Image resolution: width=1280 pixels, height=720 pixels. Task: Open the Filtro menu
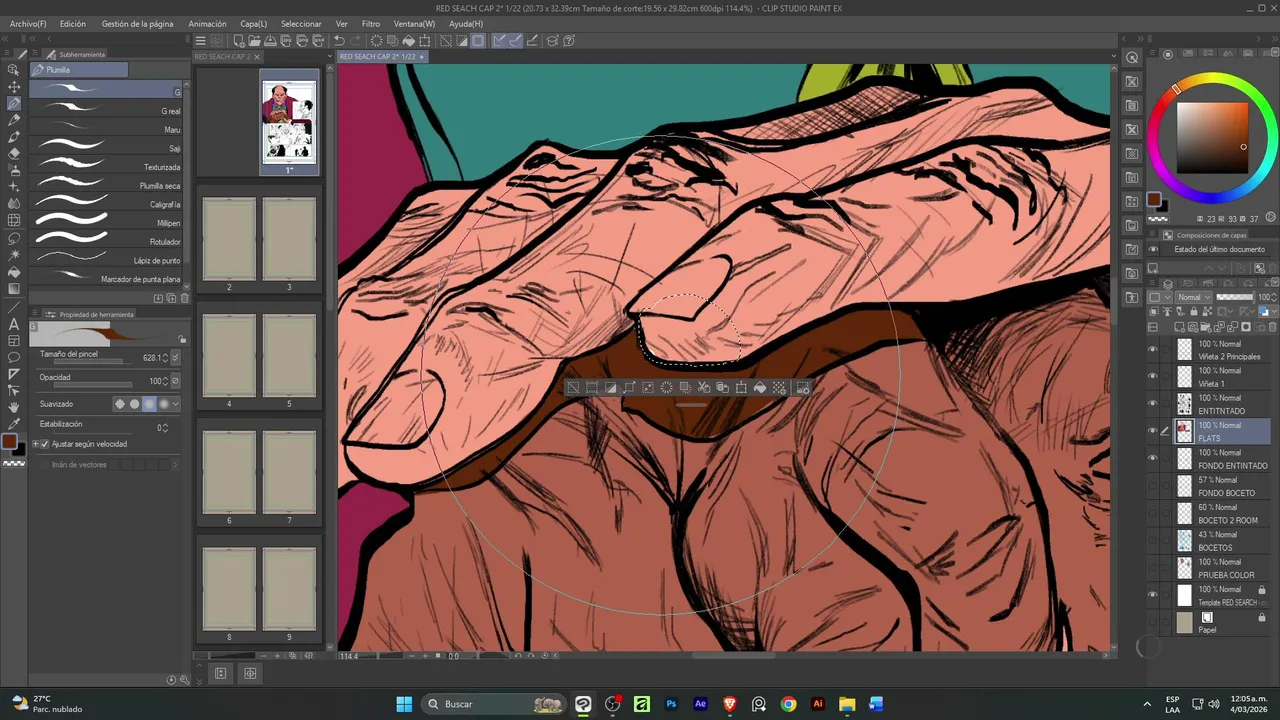(x=371, y=23)
